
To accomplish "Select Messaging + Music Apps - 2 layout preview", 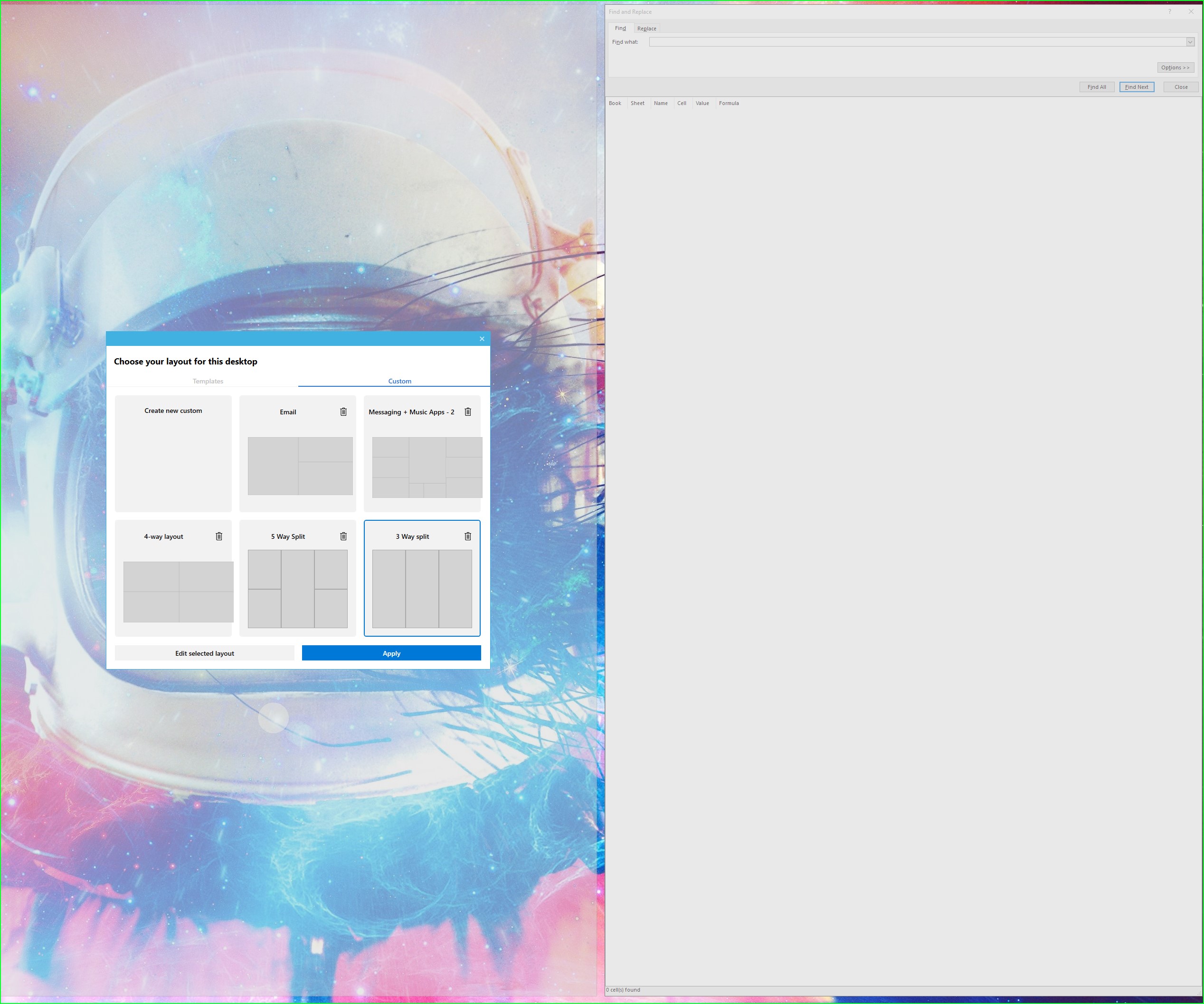I will [x=427, y=468].
